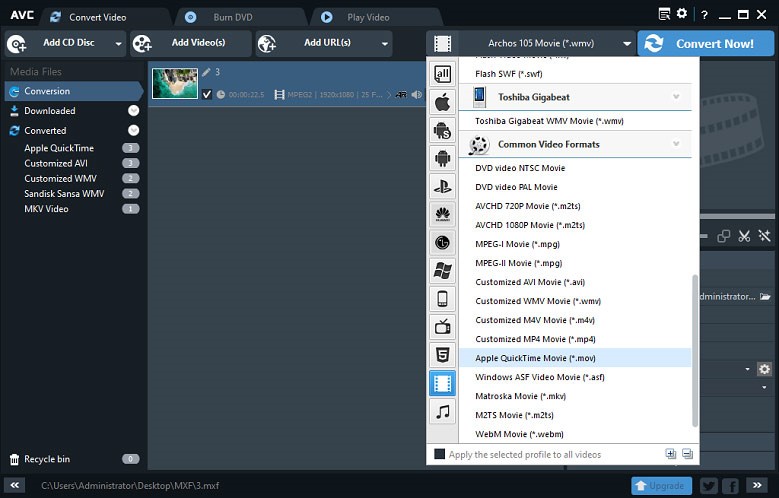Open the scissors clip tool
This screenshot has height=498, width=779.
click(744, 236)
